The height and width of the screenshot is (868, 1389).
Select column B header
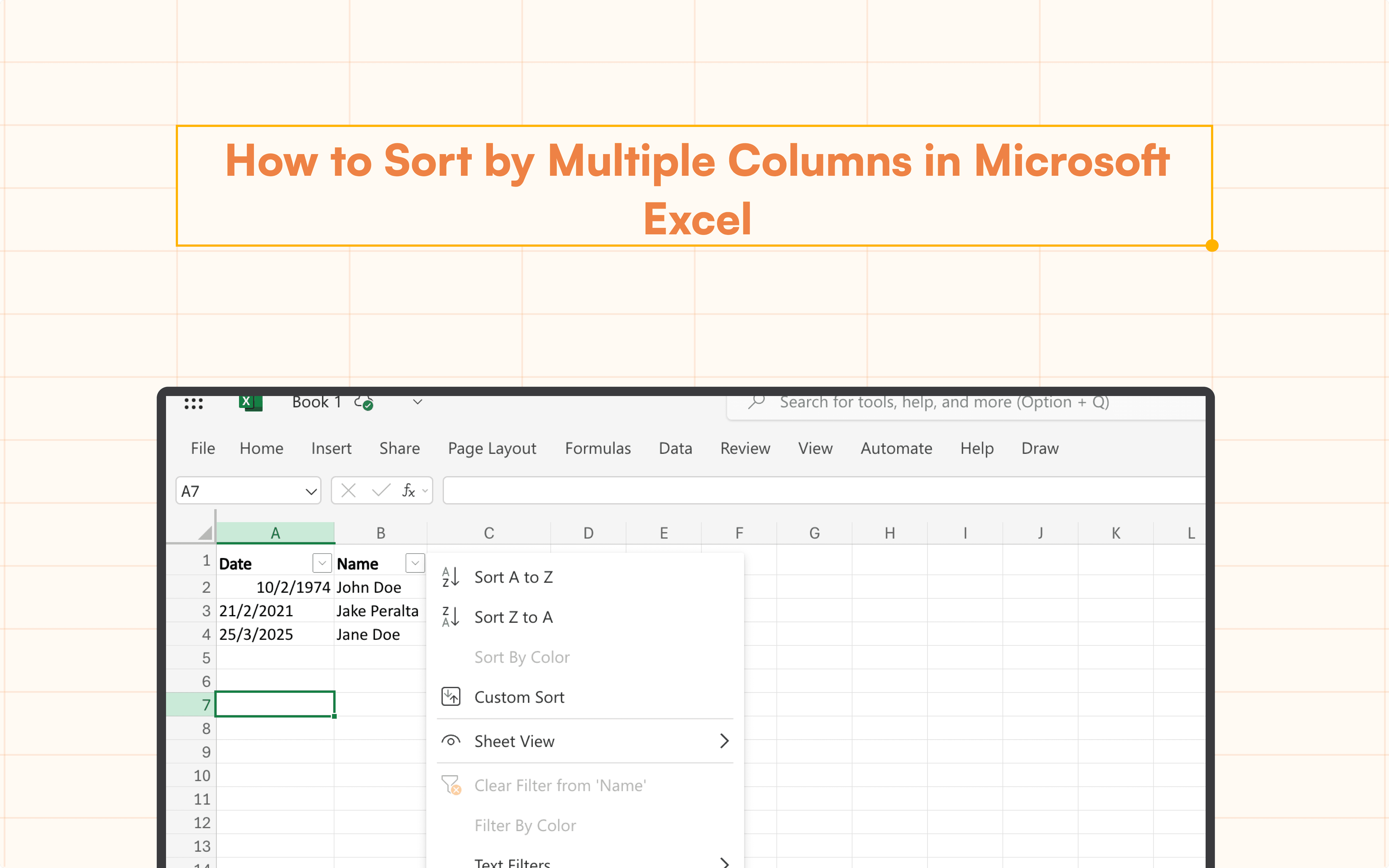point(381,533)
